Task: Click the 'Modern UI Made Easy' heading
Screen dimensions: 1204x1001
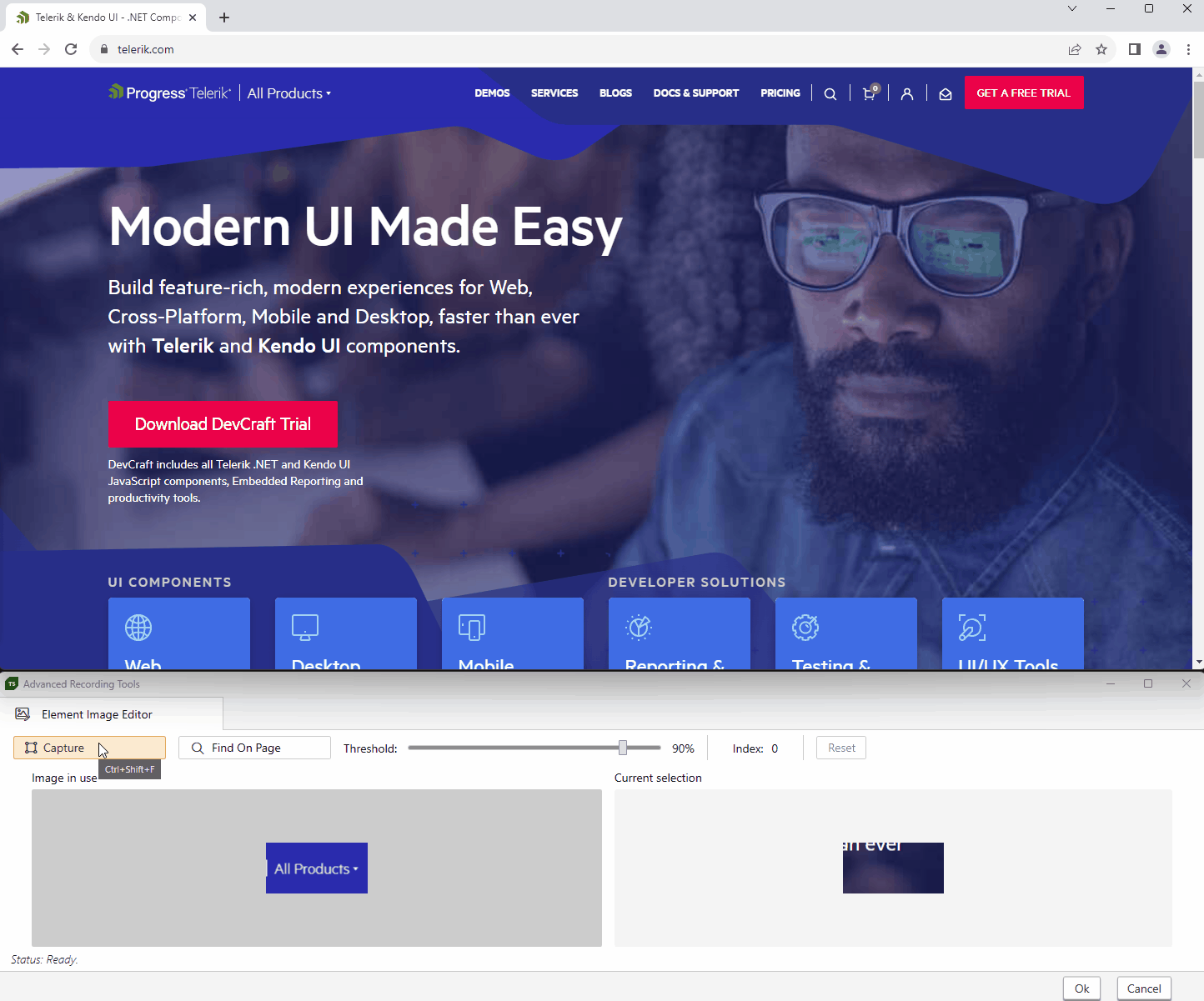Action: (x=365, y=228)
